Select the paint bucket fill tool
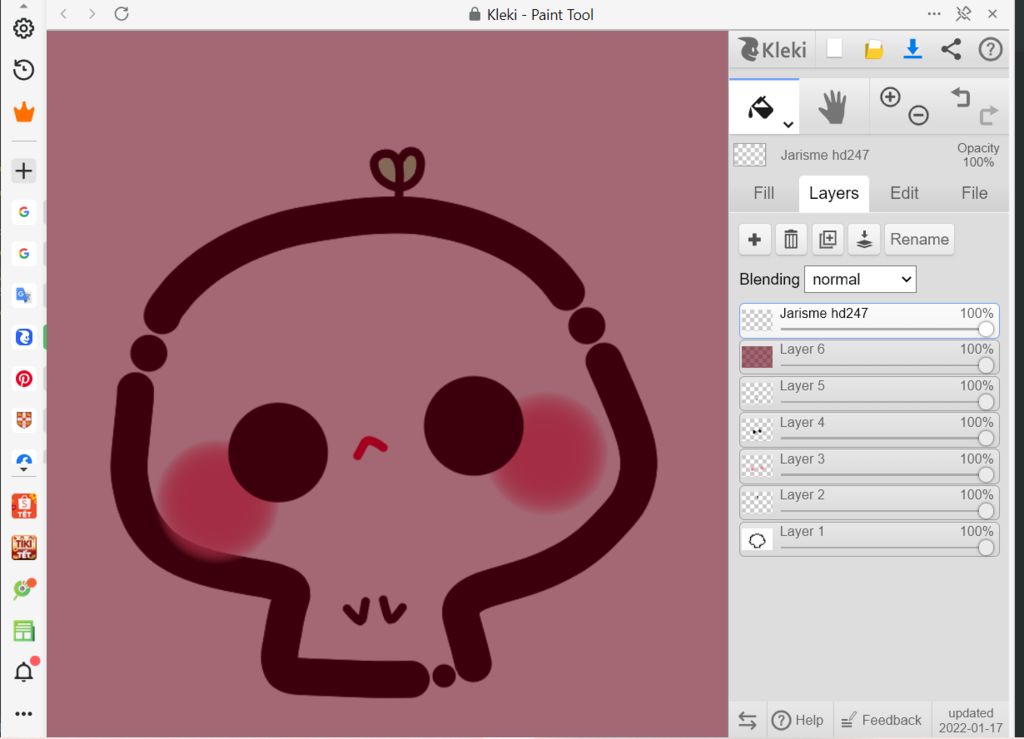 (761, 106)
